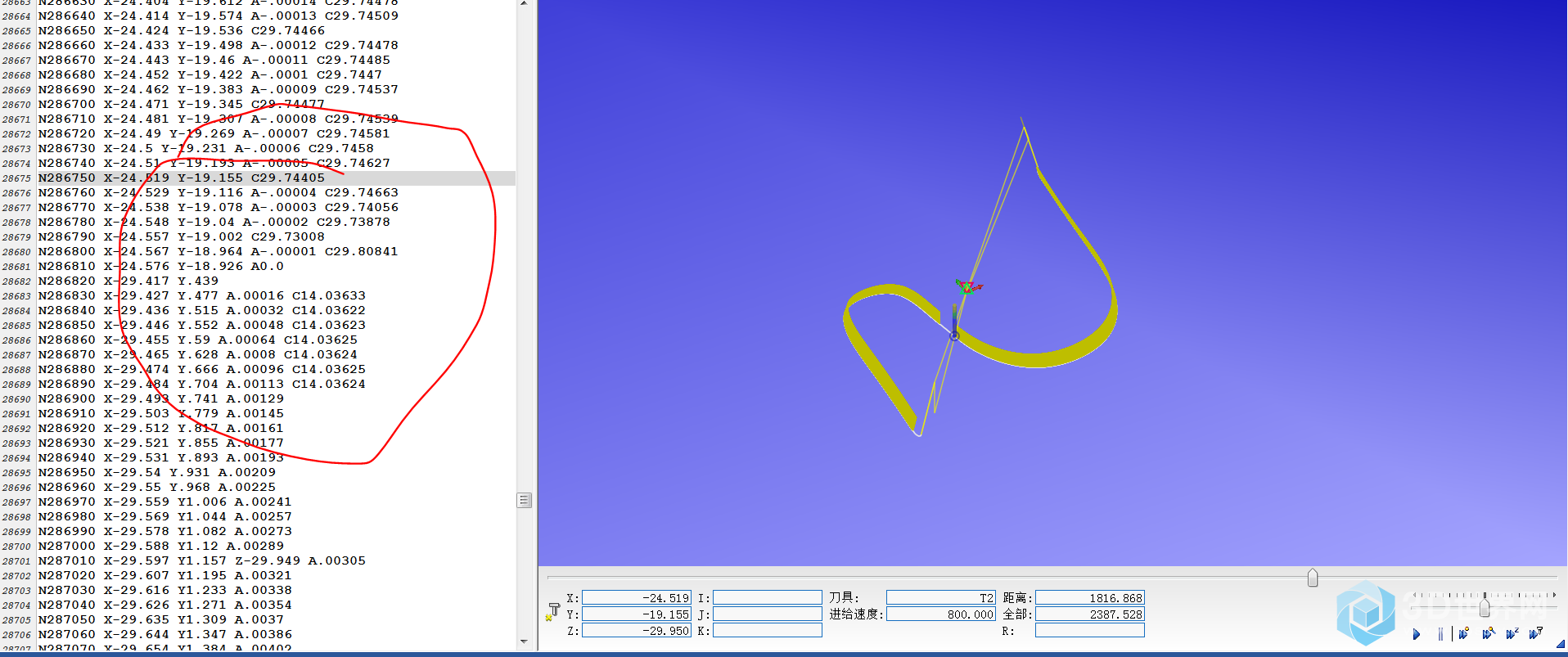Click the code list scroll down arrow
1568x657 pixels.
[524, 641]
